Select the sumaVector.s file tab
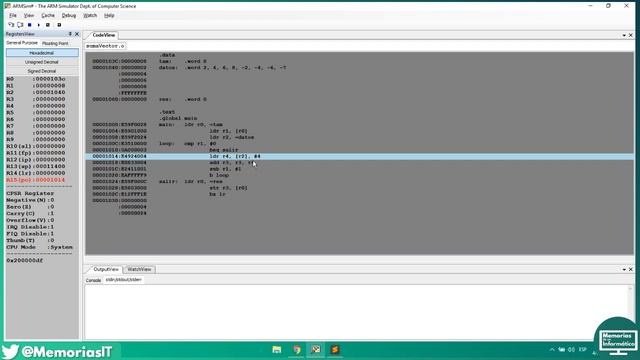This screenshot has width=640, height=360. [105, 46]
